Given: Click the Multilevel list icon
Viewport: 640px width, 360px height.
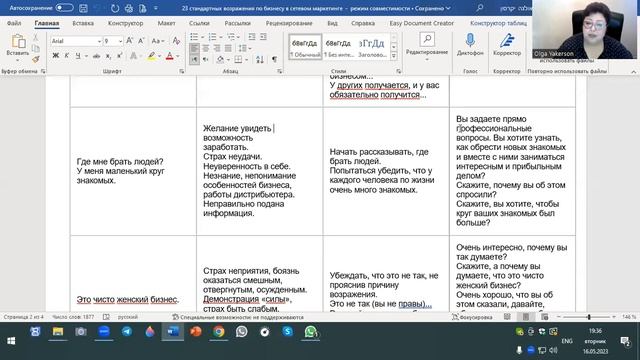Looking at the screenshot, I should pos(231,37).
